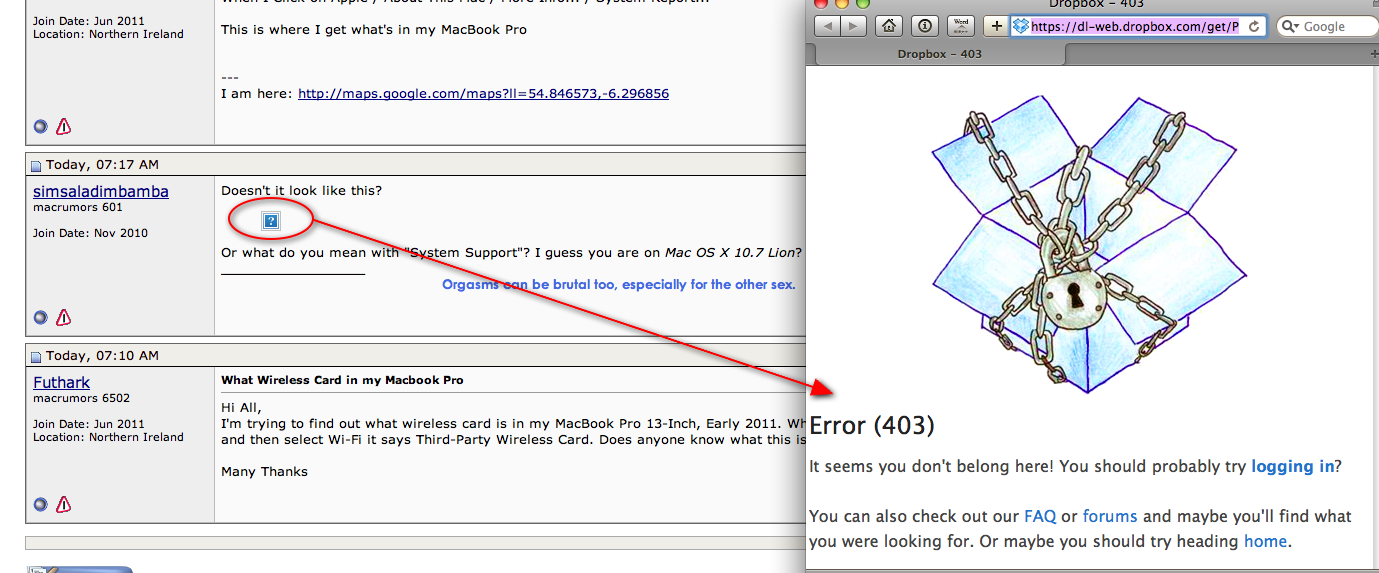1379x573 pixels.
Task: Open the FAQ link on the error page
Action: point(1040,516)
